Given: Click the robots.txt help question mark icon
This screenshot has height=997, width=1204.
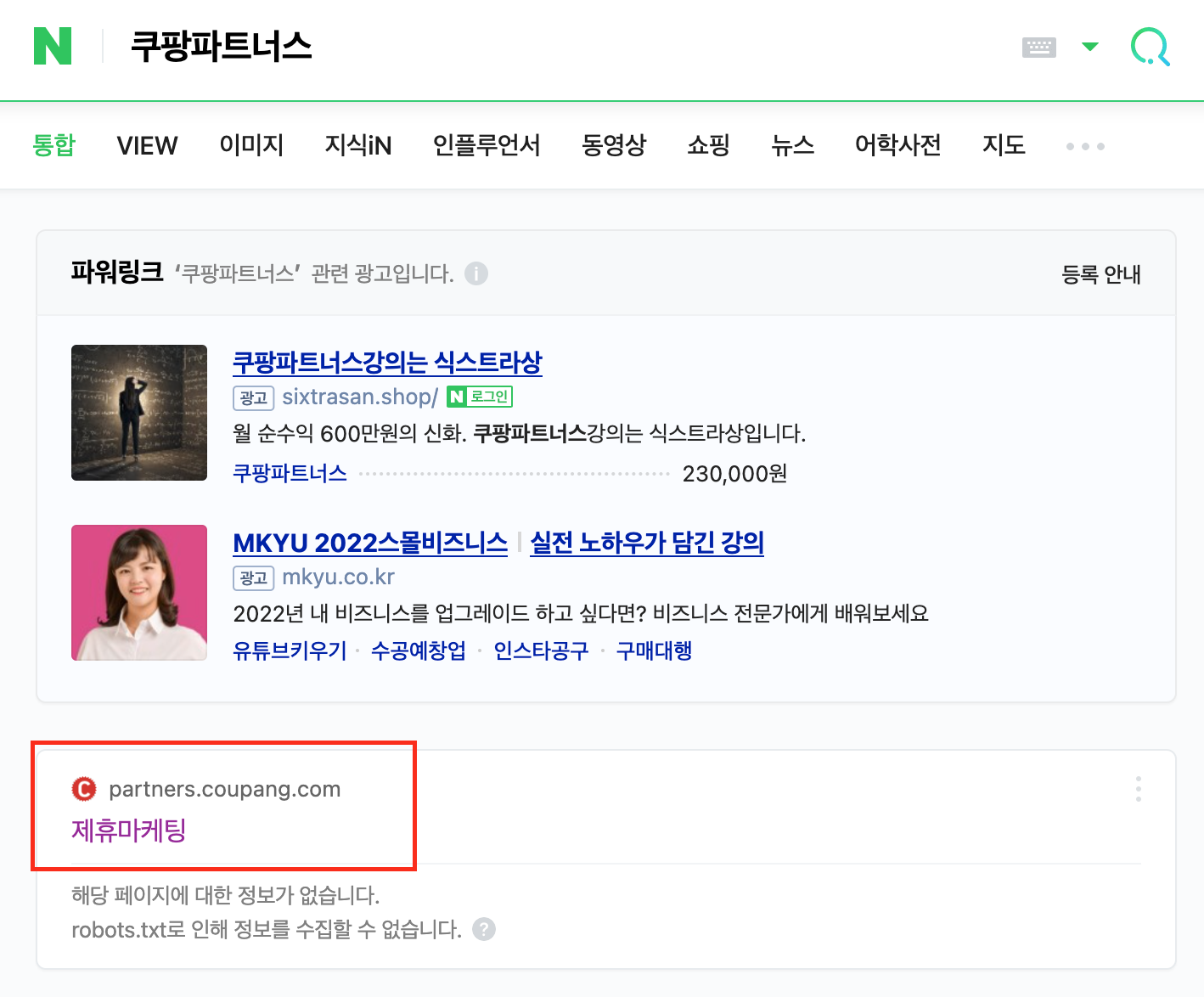Looking at the screenshot, I should [x=484, y=929].
